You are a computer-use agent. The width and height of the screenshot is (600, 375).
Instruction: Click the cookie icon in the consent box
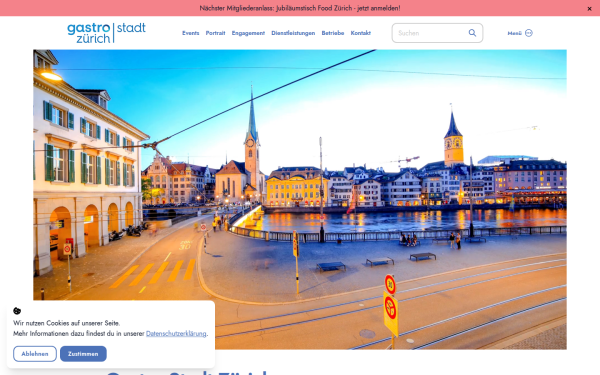tap(17, 311)
